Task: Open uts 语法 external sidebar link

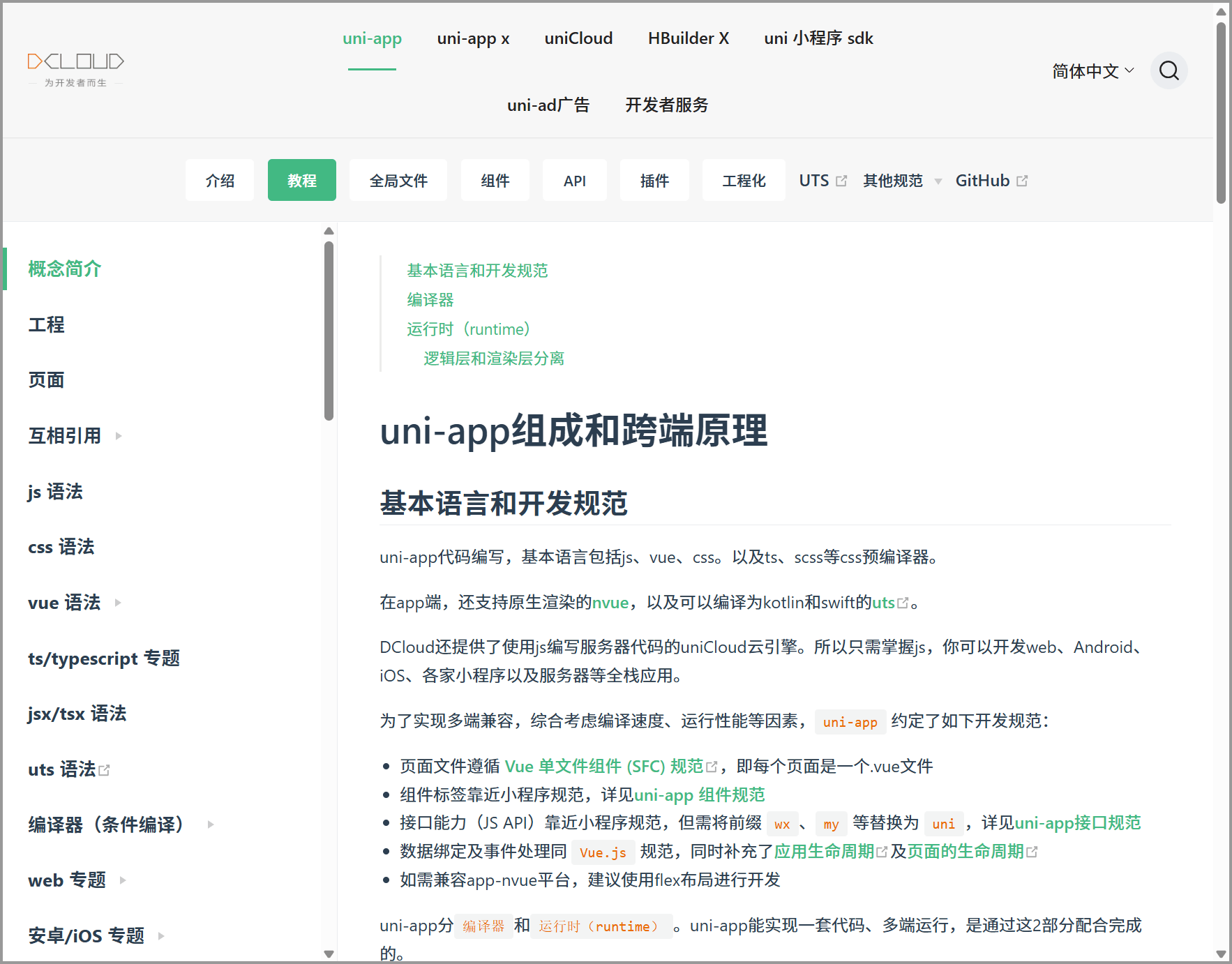Action: point(68,769)
